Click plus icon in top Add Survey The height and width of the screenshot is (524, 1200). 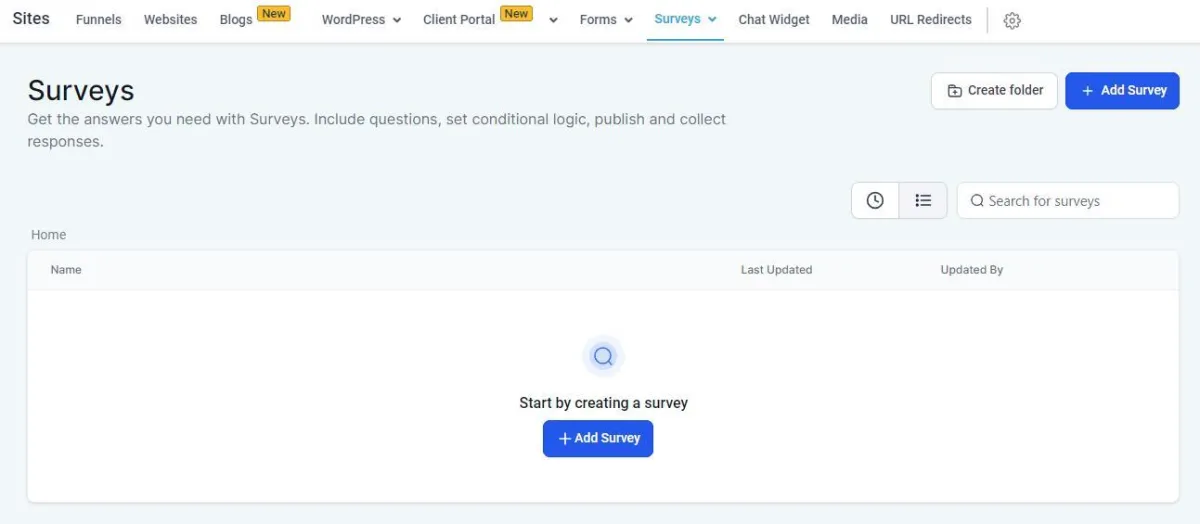pyautogui.click(x=1088, y=90)
